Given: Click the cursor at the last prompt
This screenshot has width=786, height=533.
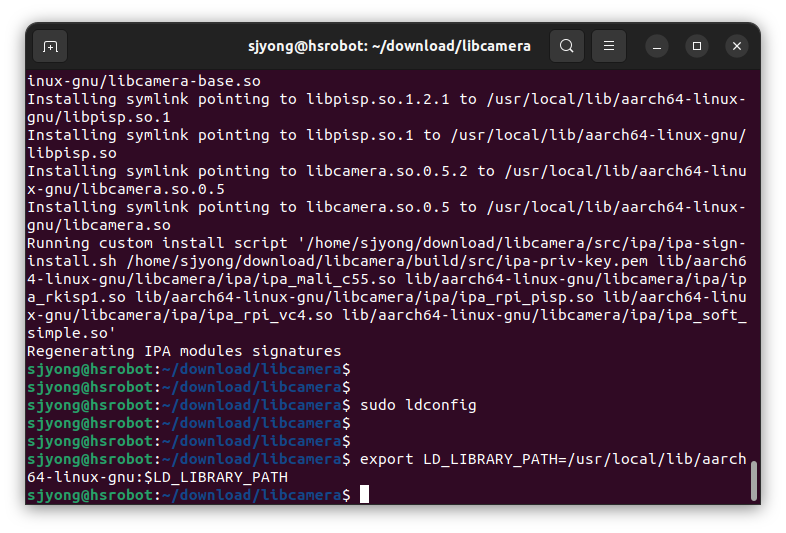Looking at the screenshot, I should point(364,494).
